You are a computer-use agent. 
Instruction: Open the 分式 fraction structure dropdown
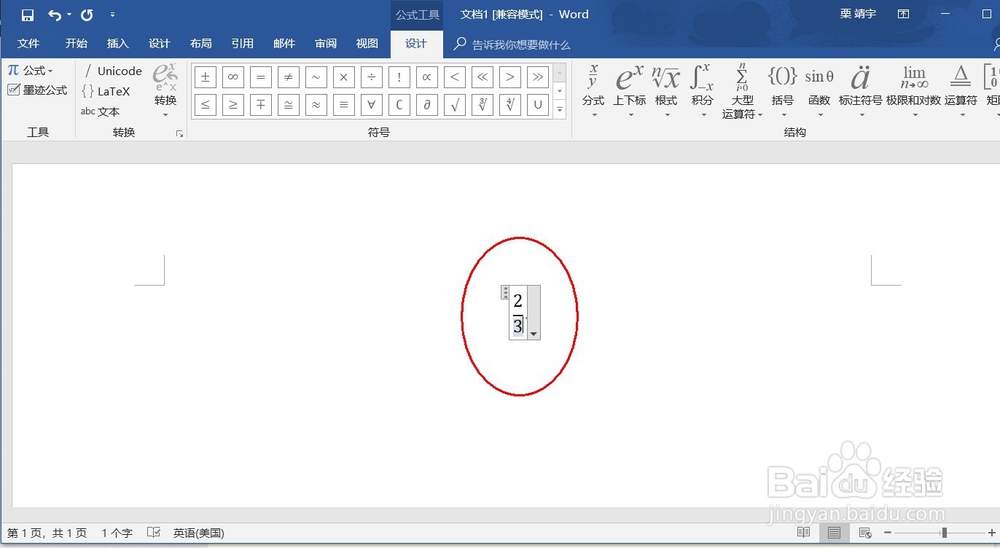click(x=593, y=91)
